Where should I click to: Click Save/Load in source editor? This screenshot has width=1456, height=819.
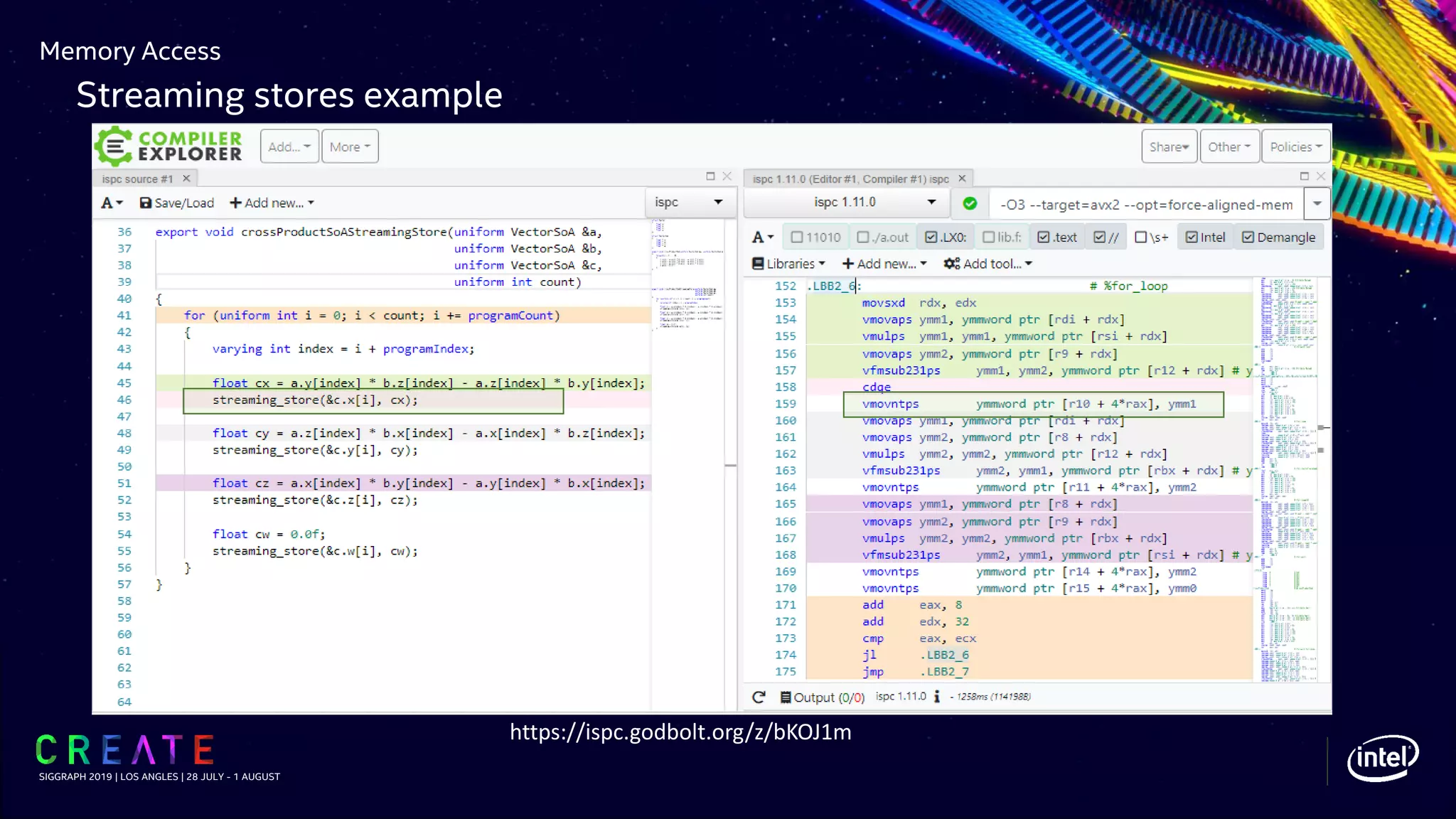(177, 203)
